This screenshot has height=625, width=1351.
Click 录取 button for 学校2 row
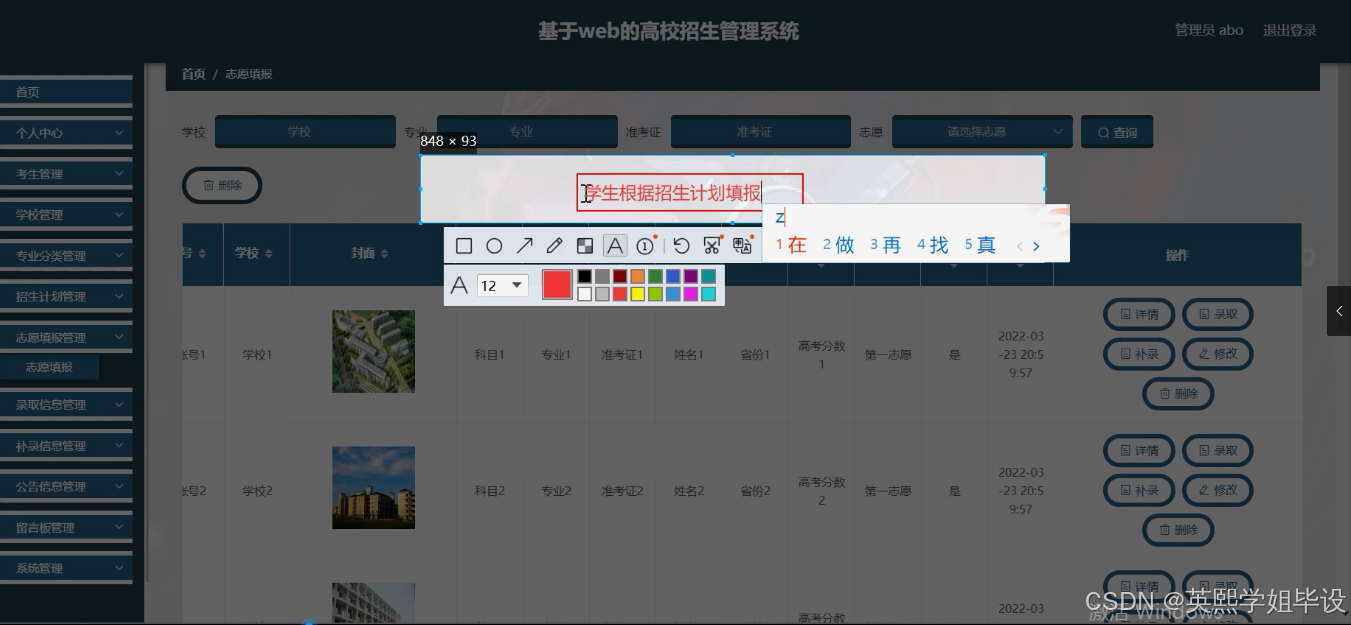coord(1218,450)
